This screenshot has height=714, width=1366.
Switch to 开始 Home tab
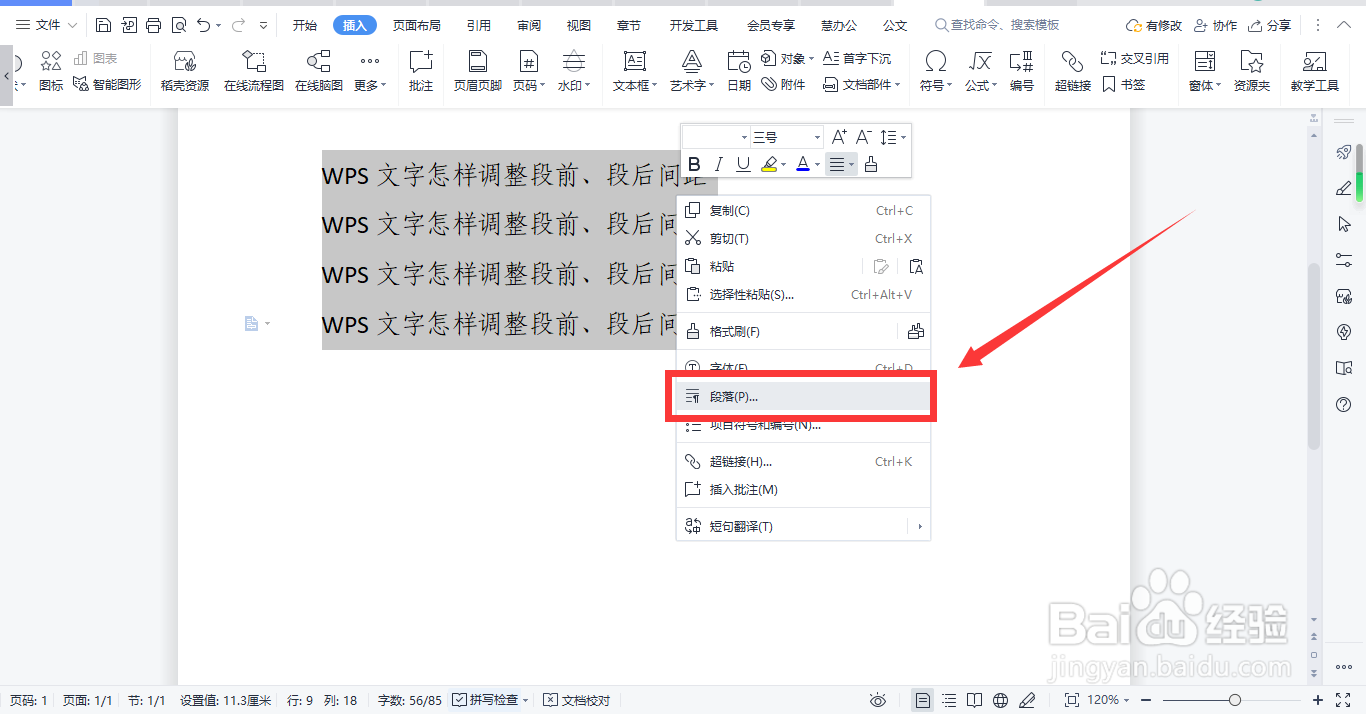(x=305, y=25)
